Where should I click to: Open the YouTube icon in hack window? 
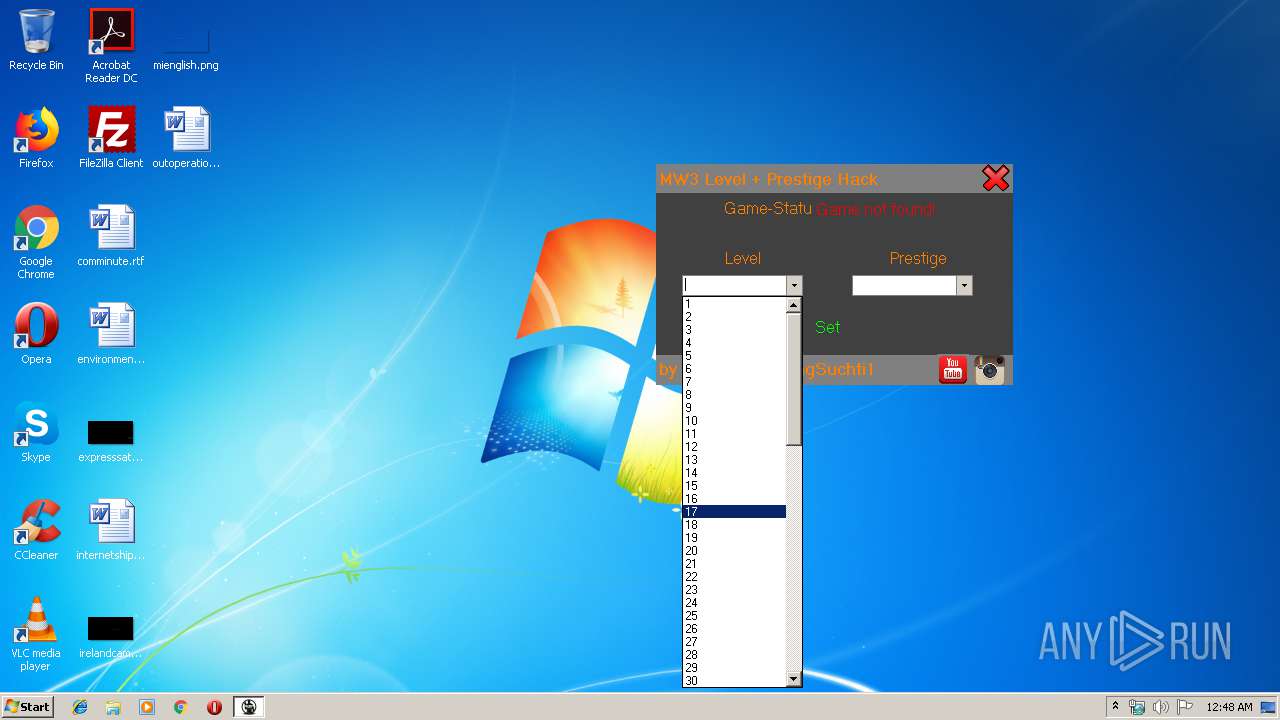(x=953, y=369)
